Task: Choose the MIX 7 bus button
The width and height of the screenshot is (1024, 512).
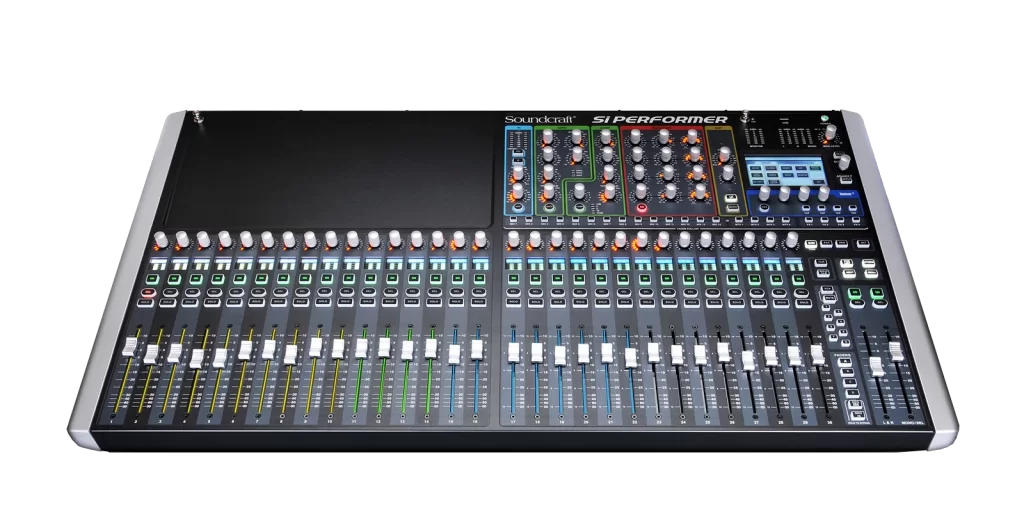Action: [x=607, y=220]
